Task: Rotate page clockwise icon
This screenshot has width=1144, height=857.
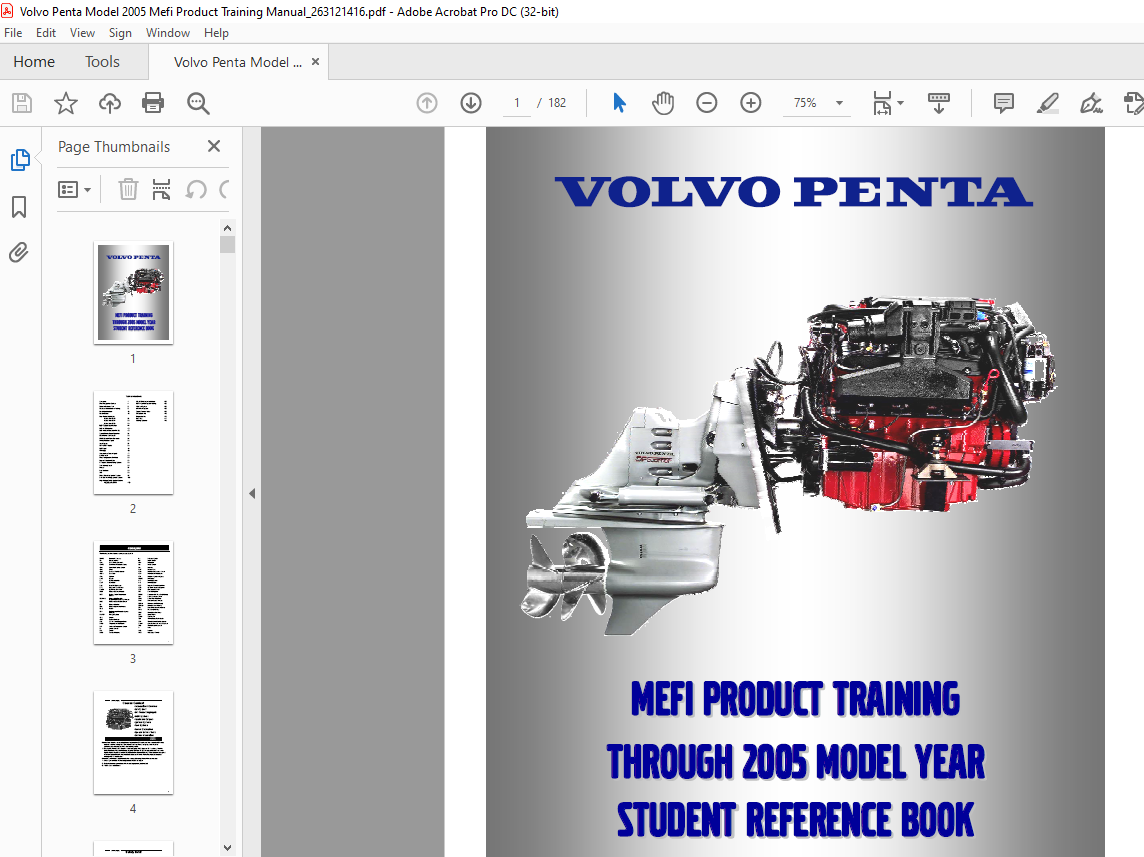Action: pos(224,190)
